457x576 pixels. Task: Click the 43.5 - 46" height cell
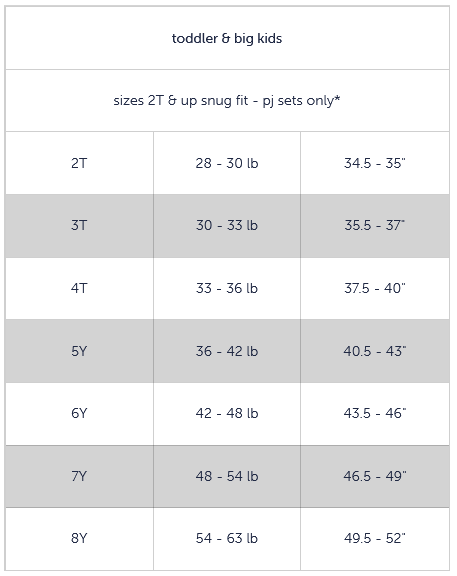point(375,414)
